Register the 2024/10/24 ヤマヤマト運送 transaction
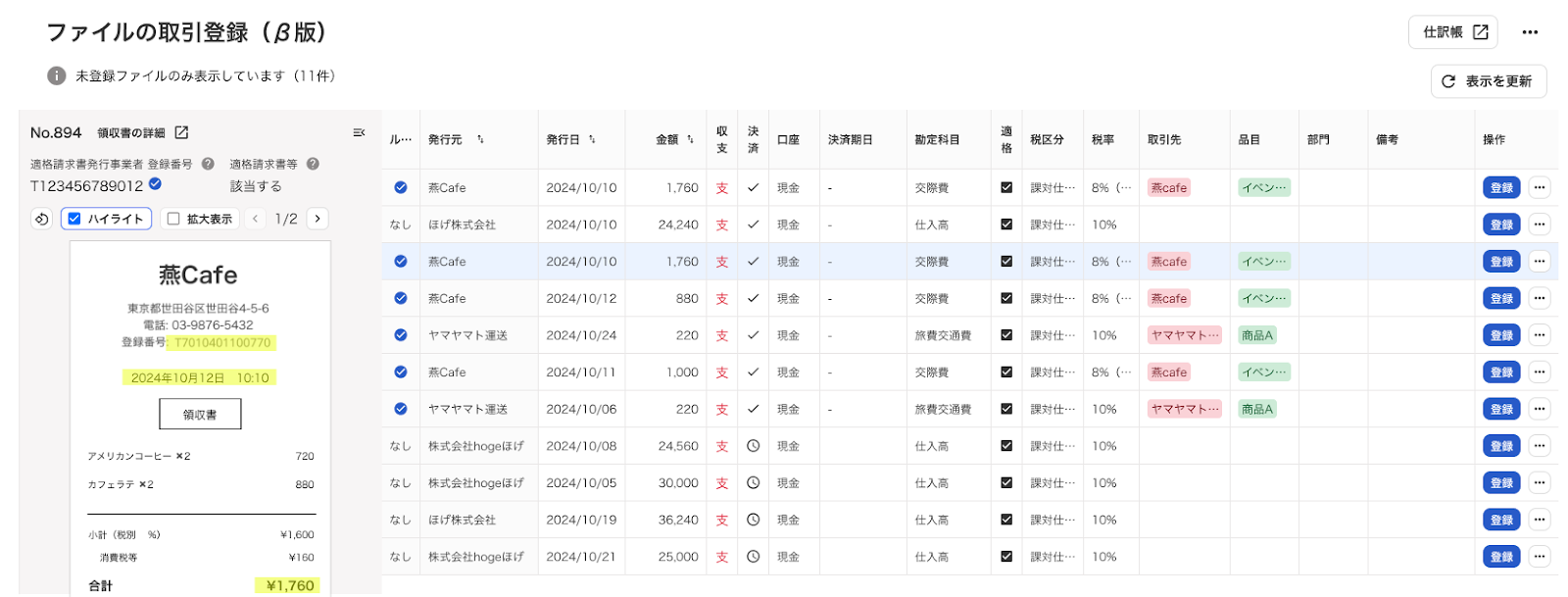Screen dimensions: 1568x597 click(1501, 335)
